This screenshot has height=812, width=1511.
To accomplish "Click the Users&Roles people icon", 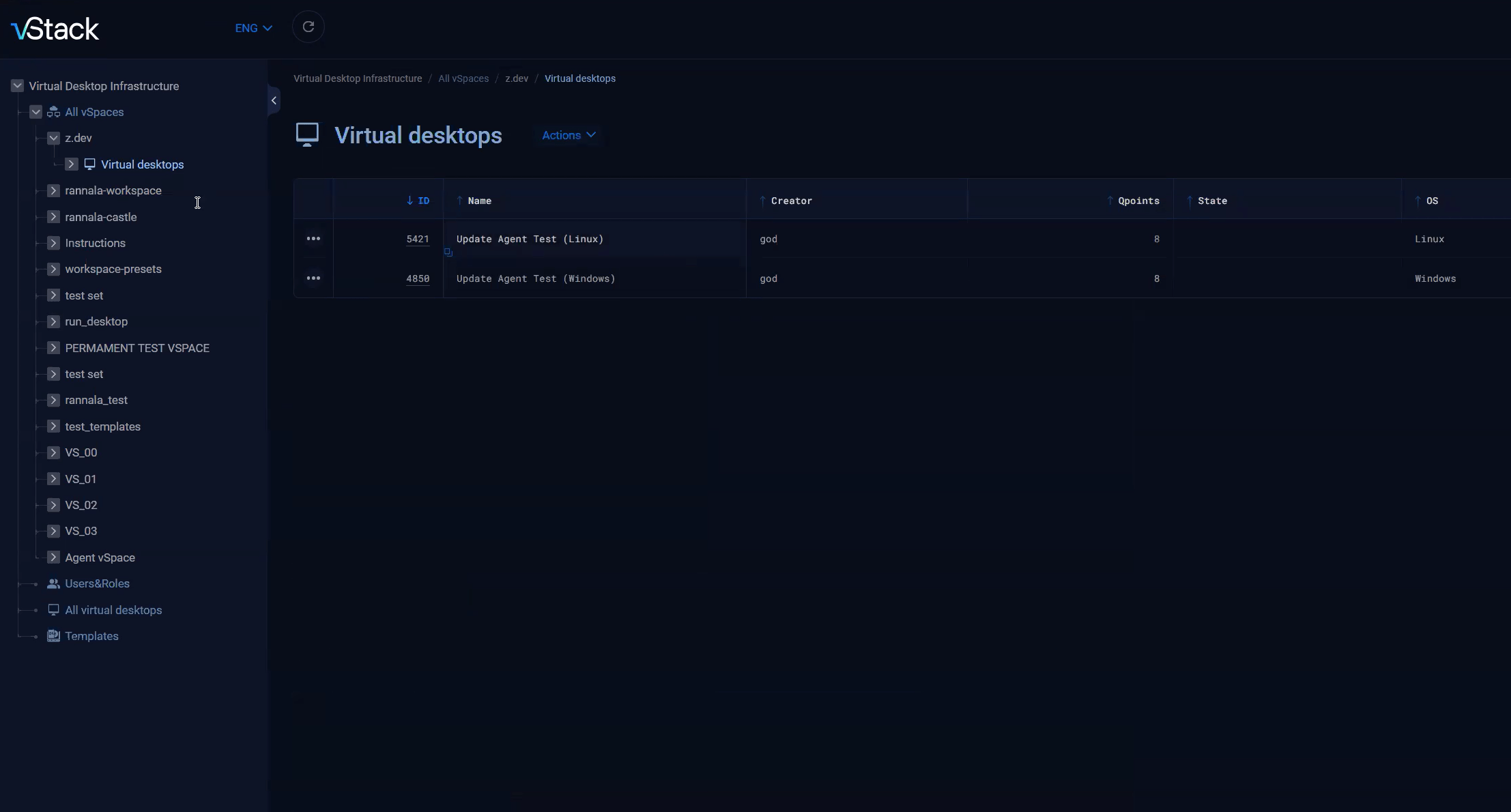I will tap(53, 583).
